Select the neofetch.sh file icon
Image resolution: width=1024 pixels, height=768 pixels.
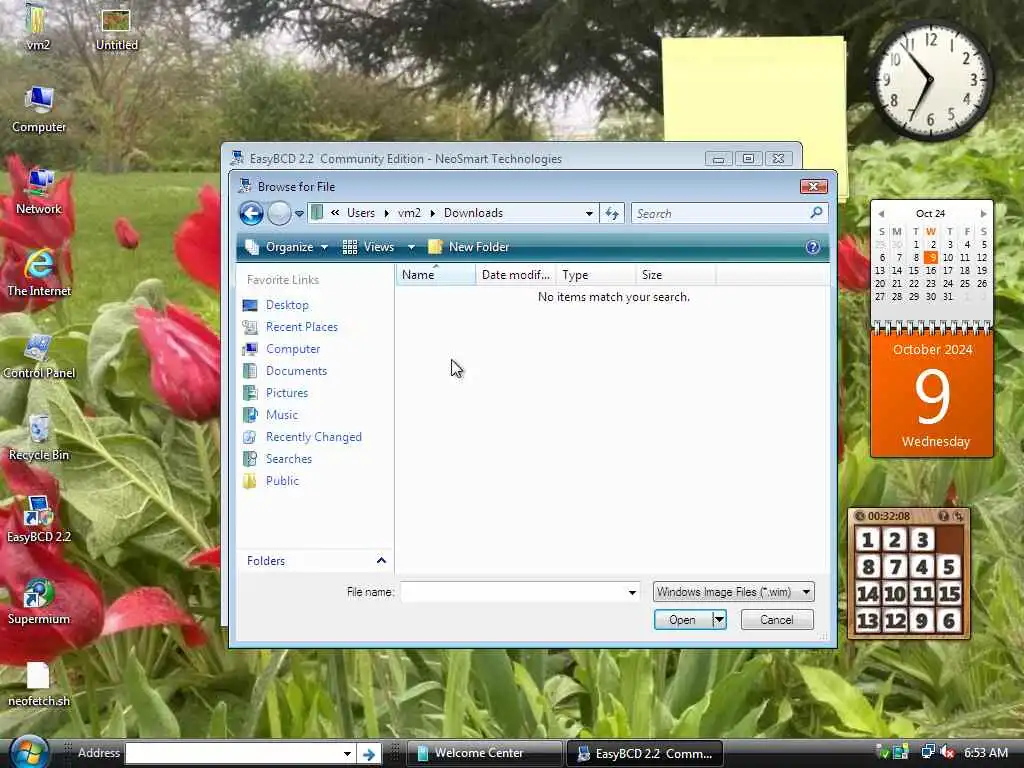(x=39, y=684)
